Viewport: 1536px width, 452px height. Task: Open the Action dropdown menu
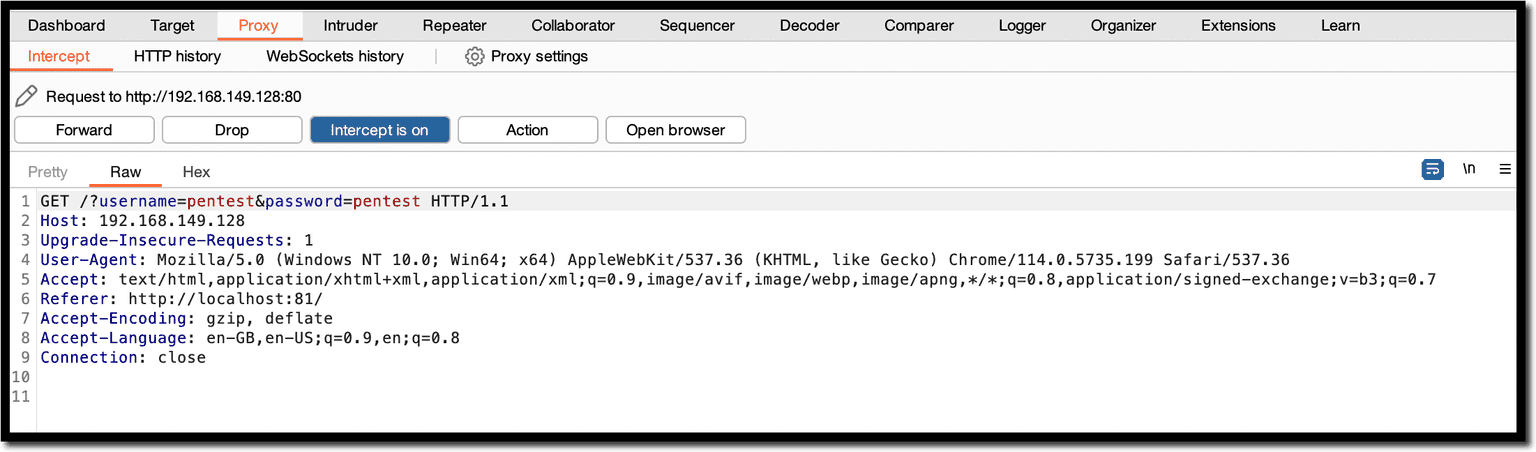(527, 130)
